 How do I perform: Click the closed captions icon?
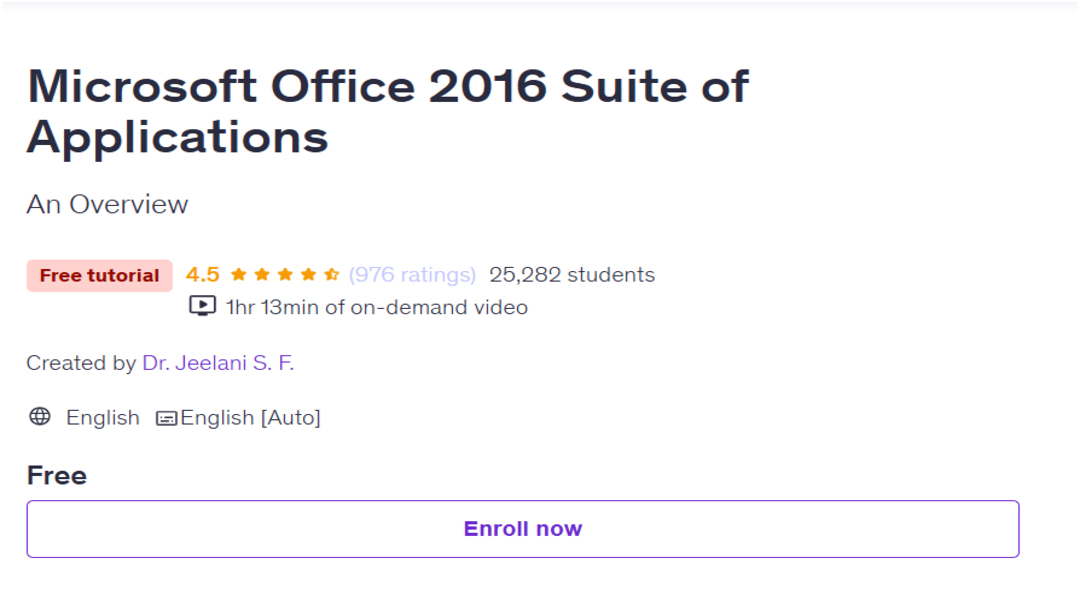coord(167,418)
